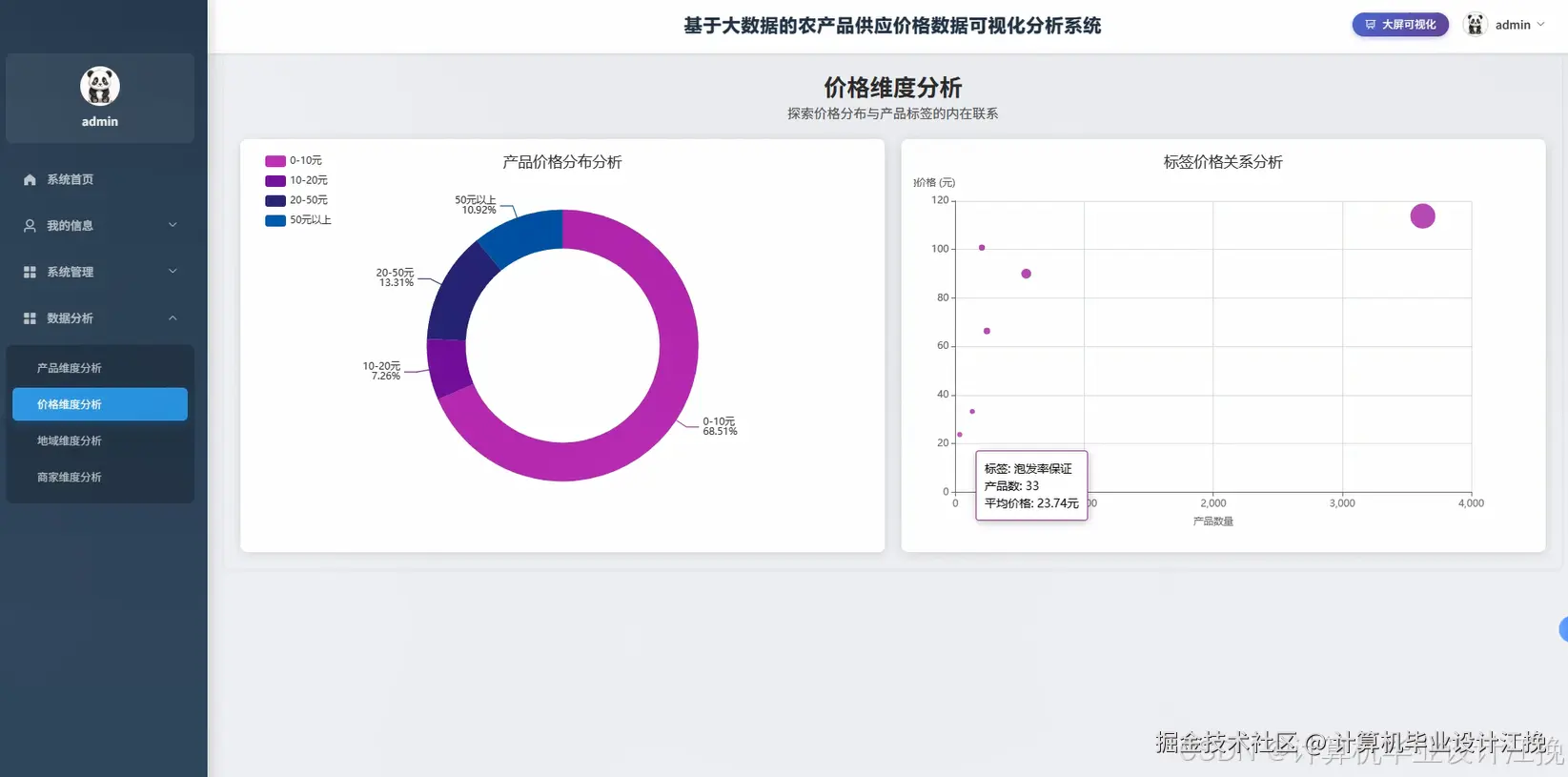This screenshot has height=777, width=1568.
Task: Select 价格维度分析 submenu item
Action: (x=100, y=404)
